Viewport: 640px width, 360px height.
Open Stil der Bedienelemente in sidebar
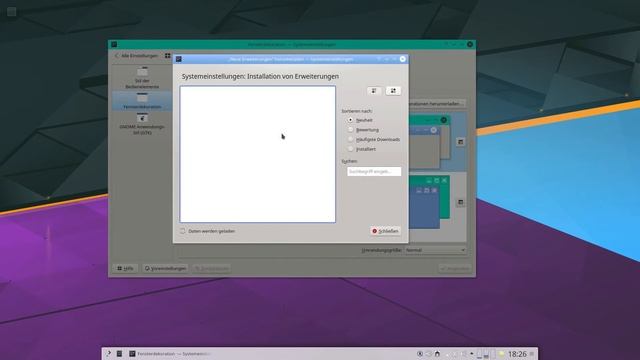[142, 77]
